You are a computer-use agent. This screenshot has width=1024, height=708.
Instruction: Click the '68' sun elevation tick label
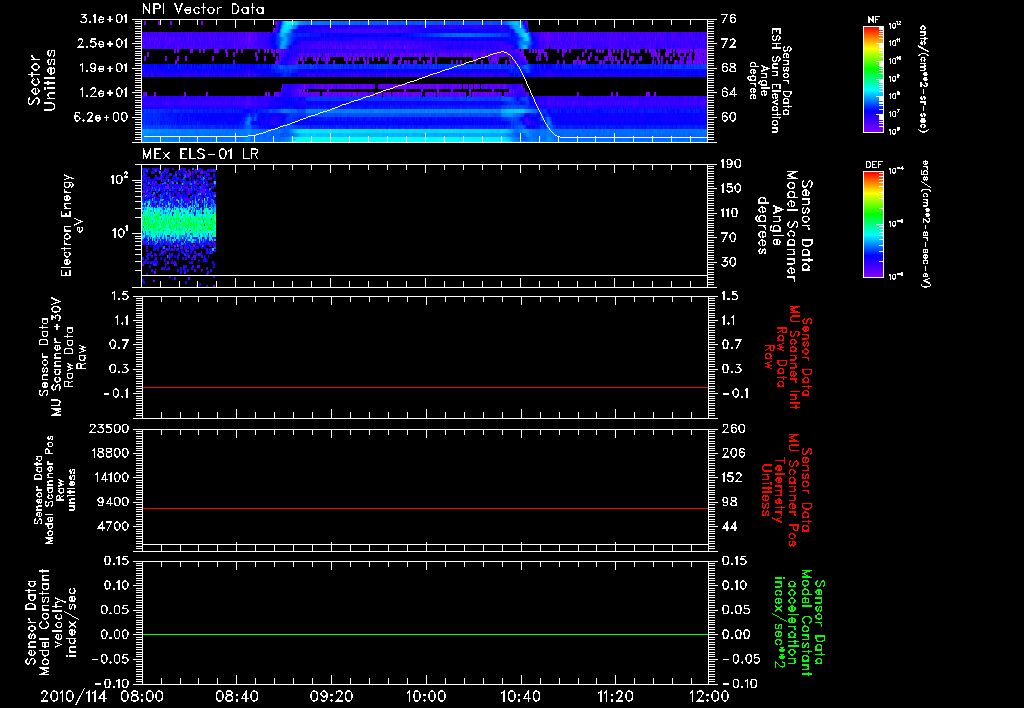pos(728,68)
